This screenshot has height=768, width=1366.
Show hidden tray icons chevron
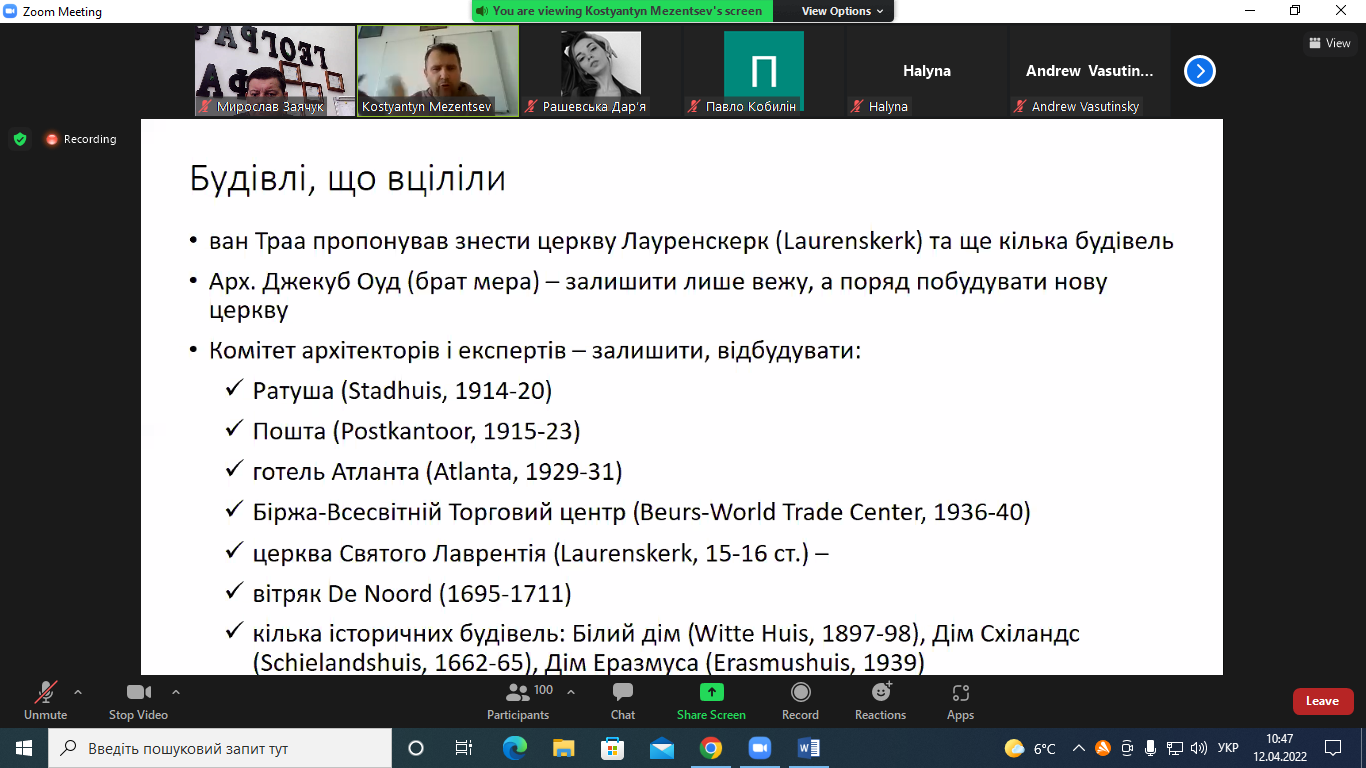1079,748
